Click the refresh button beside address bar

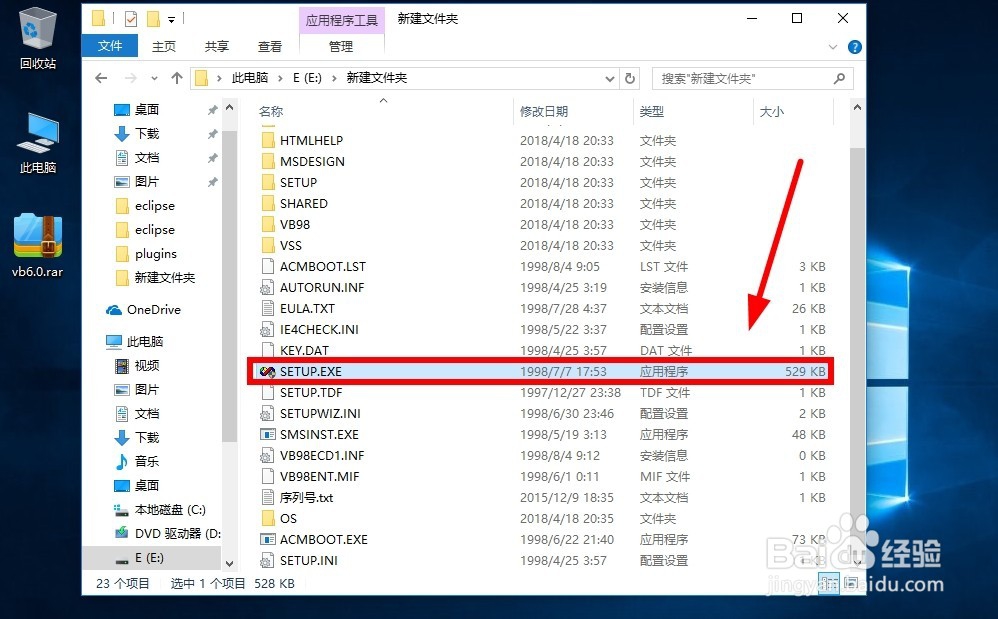pyautogui.click(x=629, y=78)
